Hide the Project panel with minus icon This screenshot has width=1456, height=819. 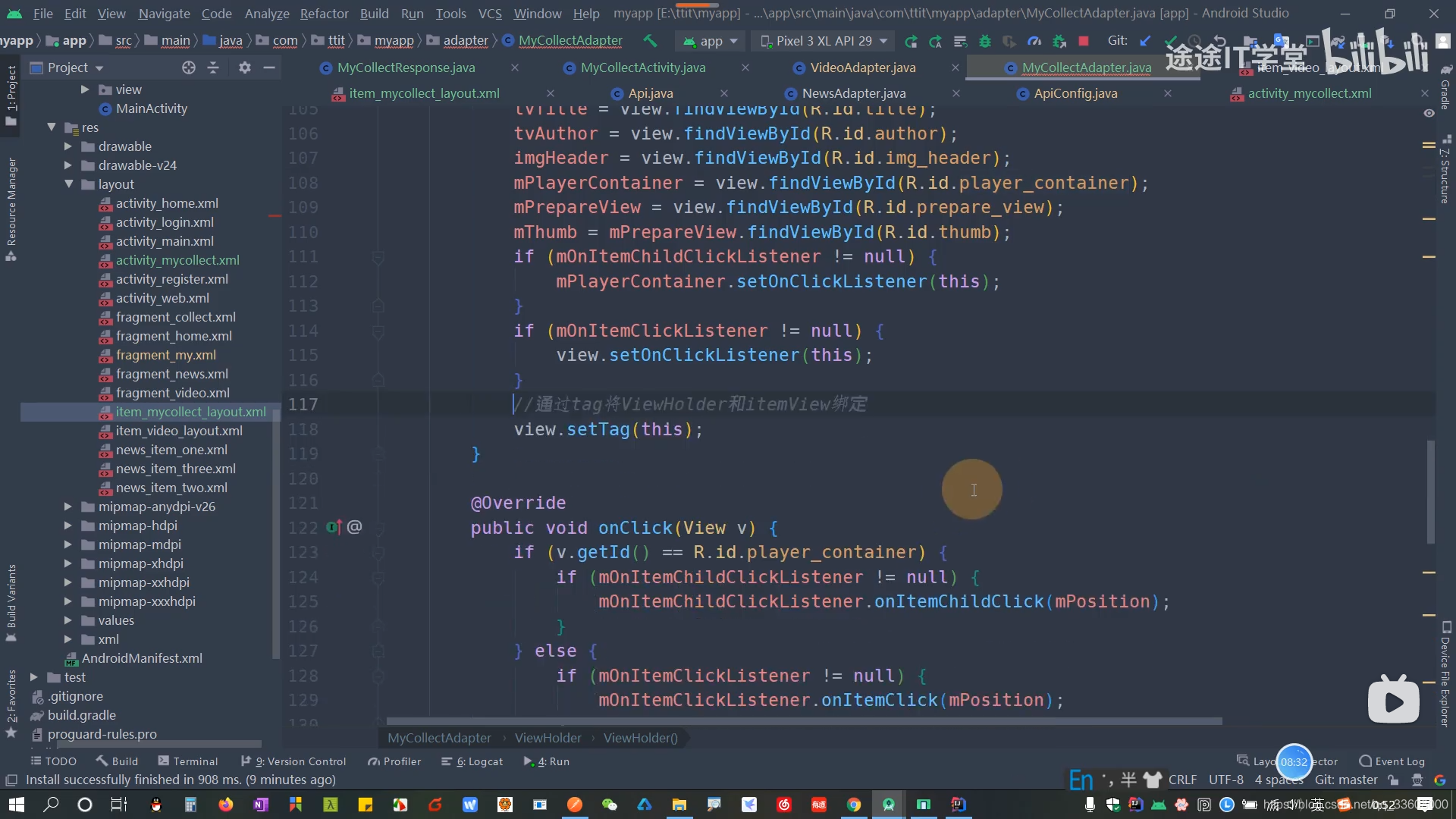pos(268,67)
